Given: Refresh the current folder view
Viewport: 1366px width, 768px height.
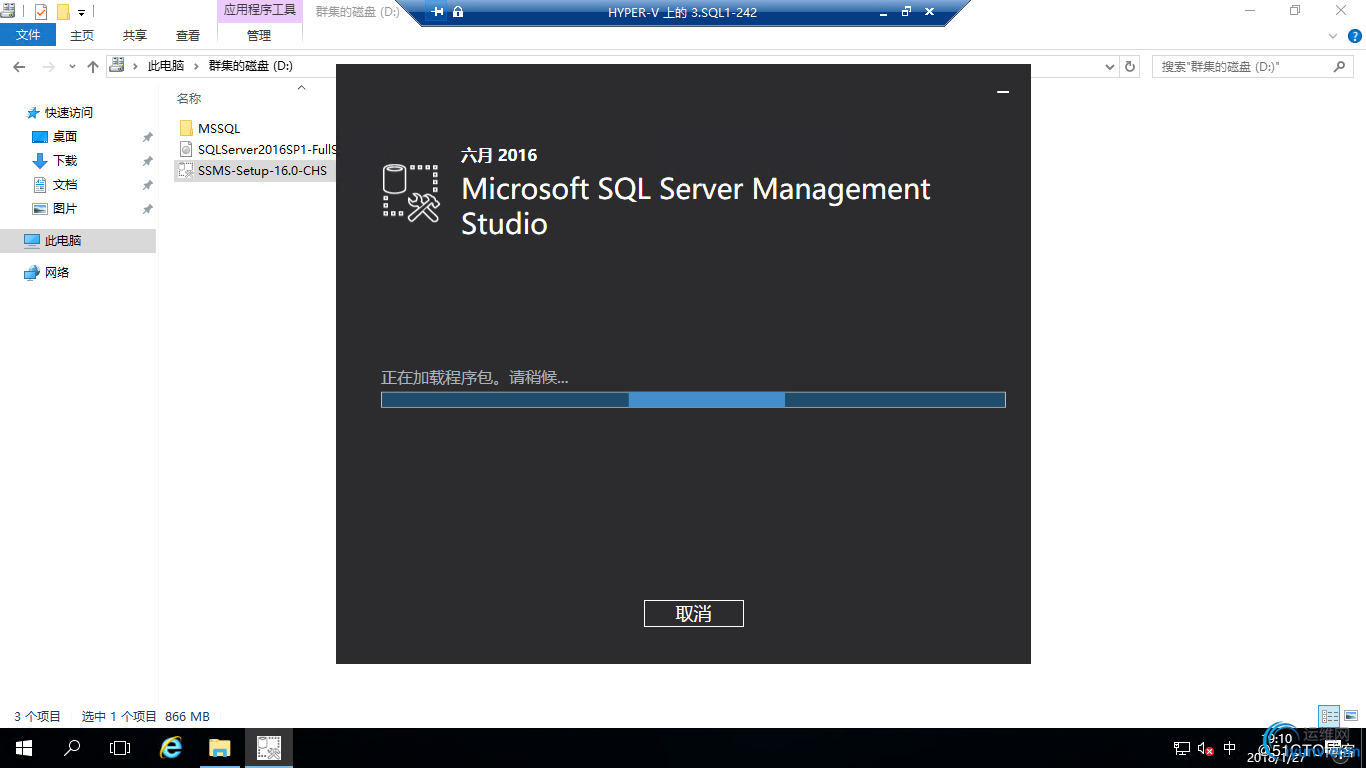Looking at the screenshot, I should [x=1131, y=67].
